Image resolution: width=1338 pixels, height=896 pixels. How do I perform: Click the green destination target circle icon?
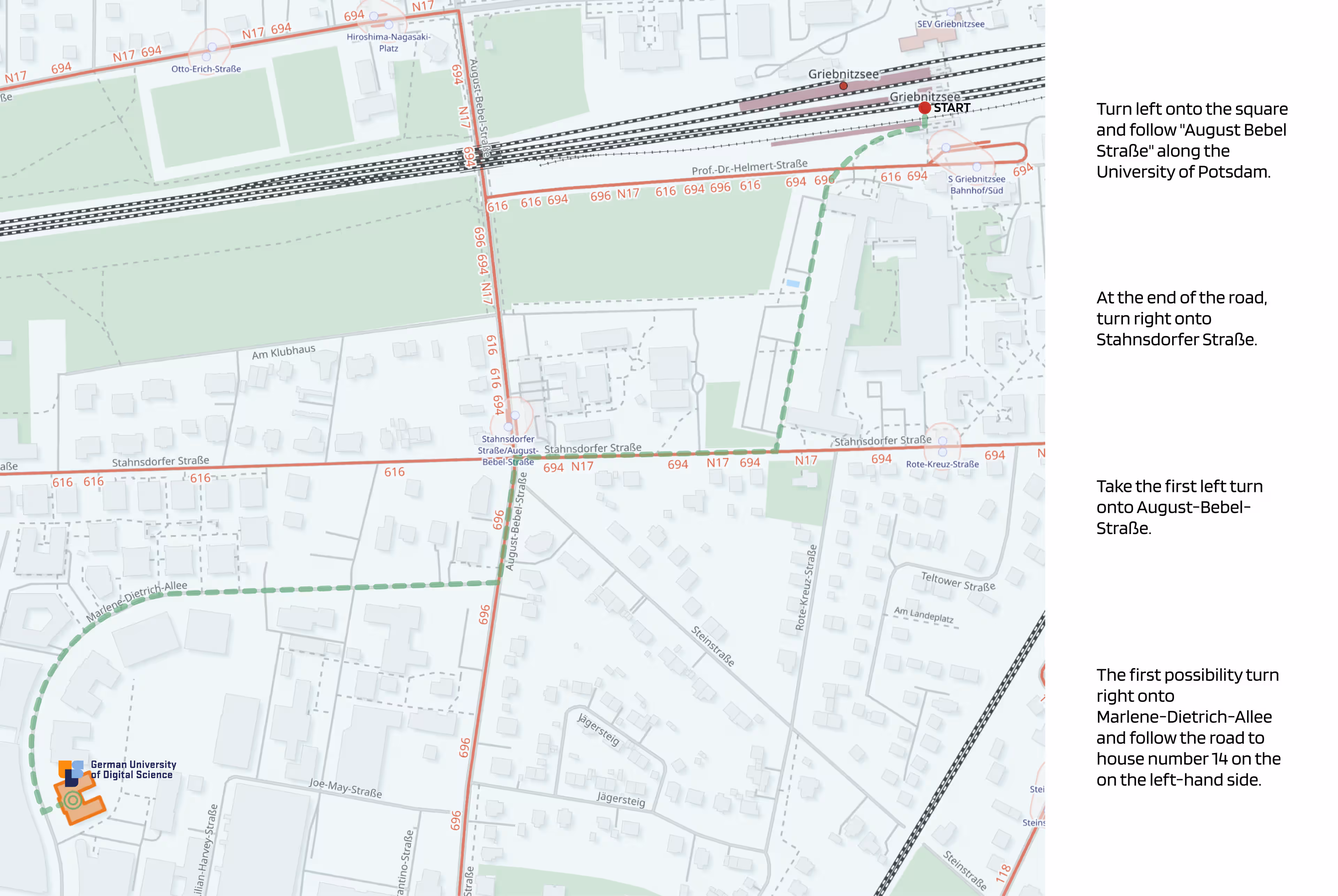pos(72,800)
